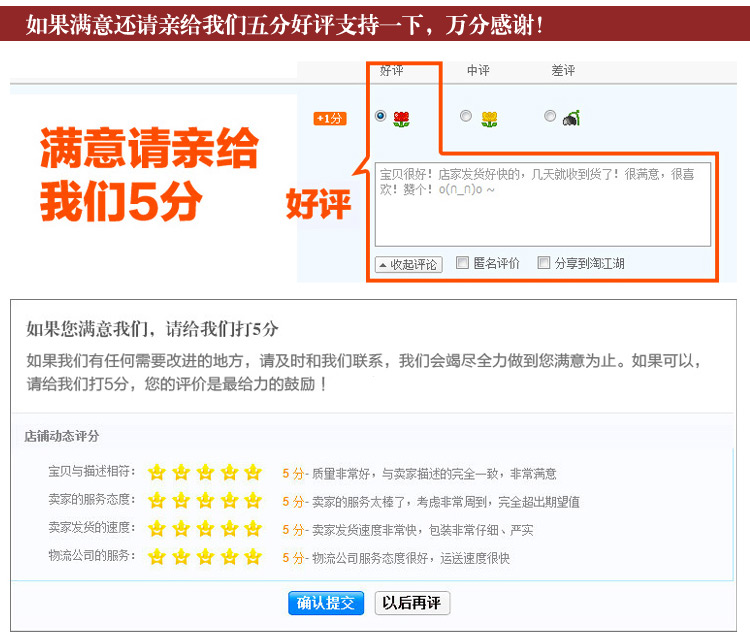
Task: Set 卖家的服务态度 rating to one star
Action: coord(157,501)
